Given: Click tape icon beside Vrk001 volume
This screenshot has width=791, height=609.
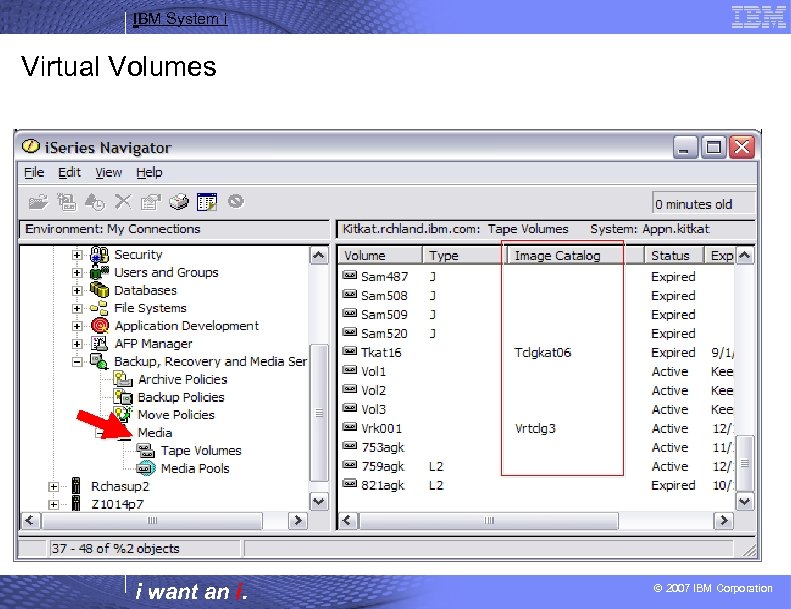Looking at the screenshot, I should [x=350, y=427].
